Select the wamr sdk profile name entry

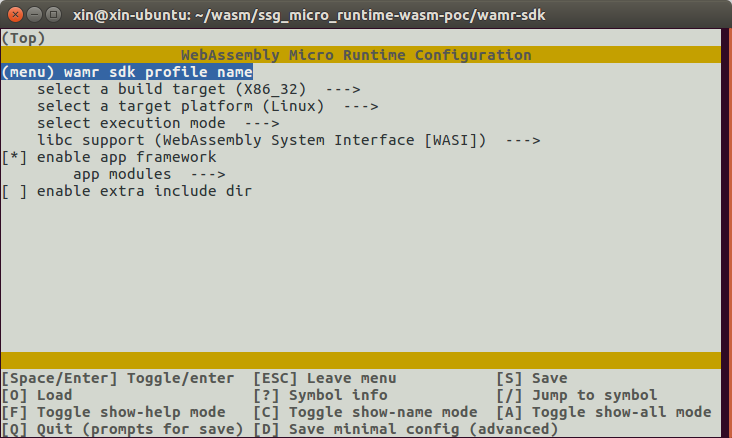(x=127, y=72)
